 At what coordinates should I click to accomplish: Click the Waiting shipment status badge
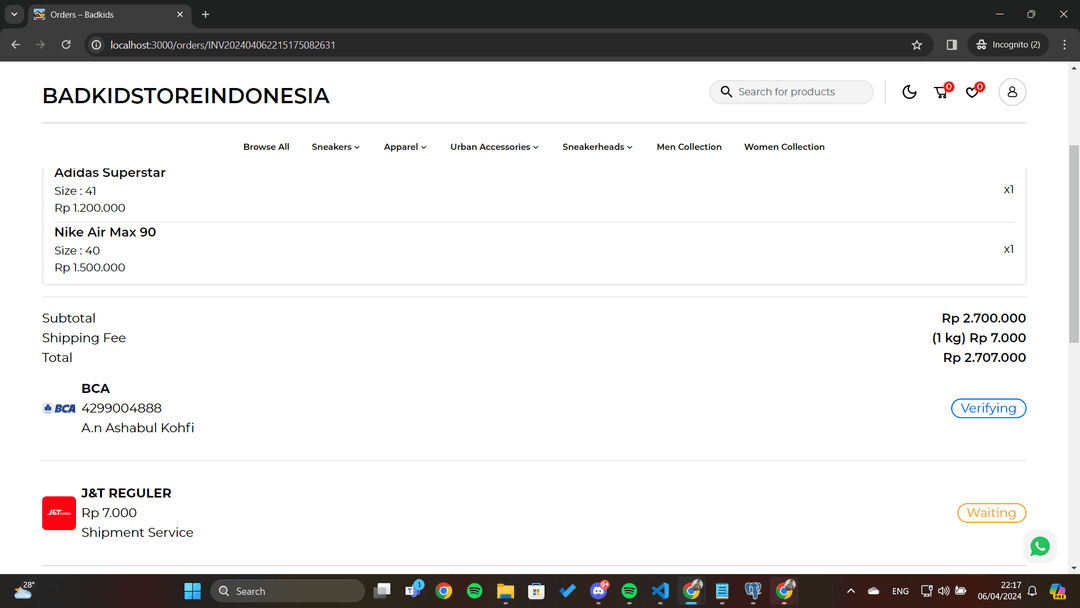(x=991, y=513)
